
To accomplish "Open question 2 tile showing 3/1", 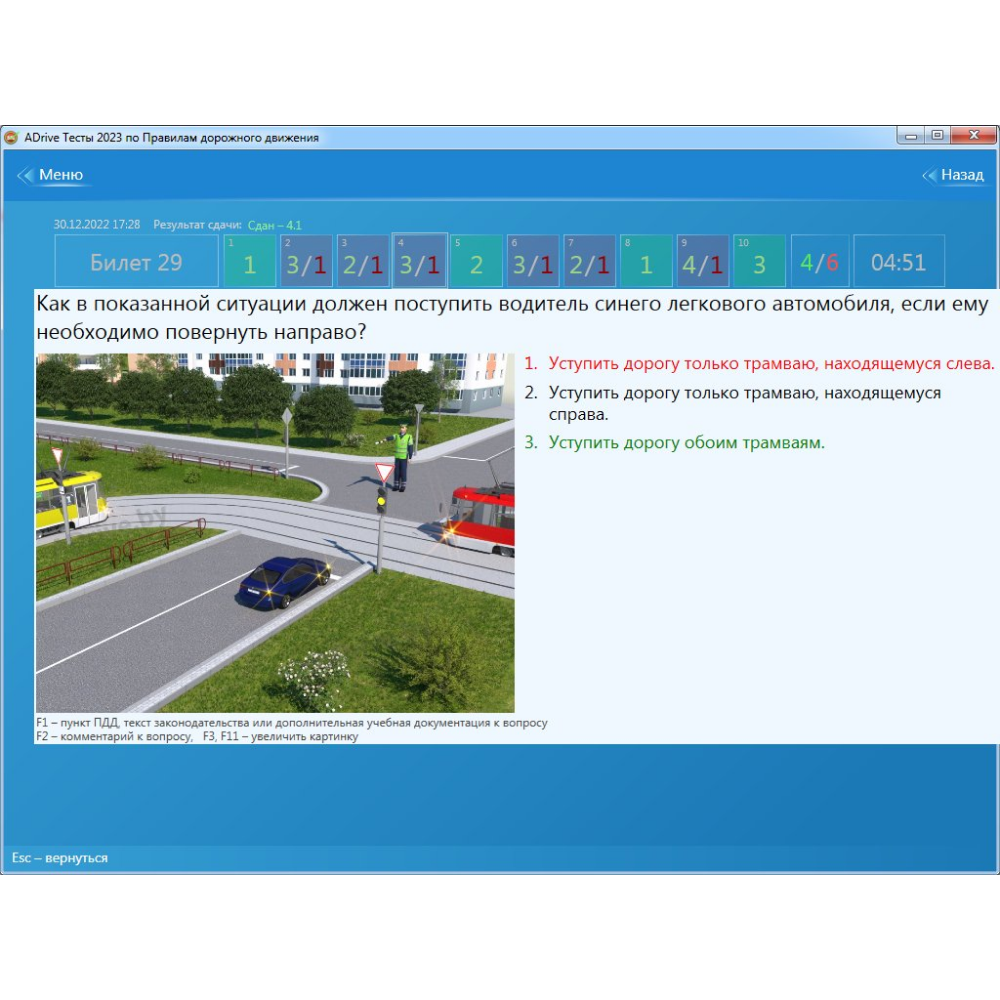I will pos(306,261).
